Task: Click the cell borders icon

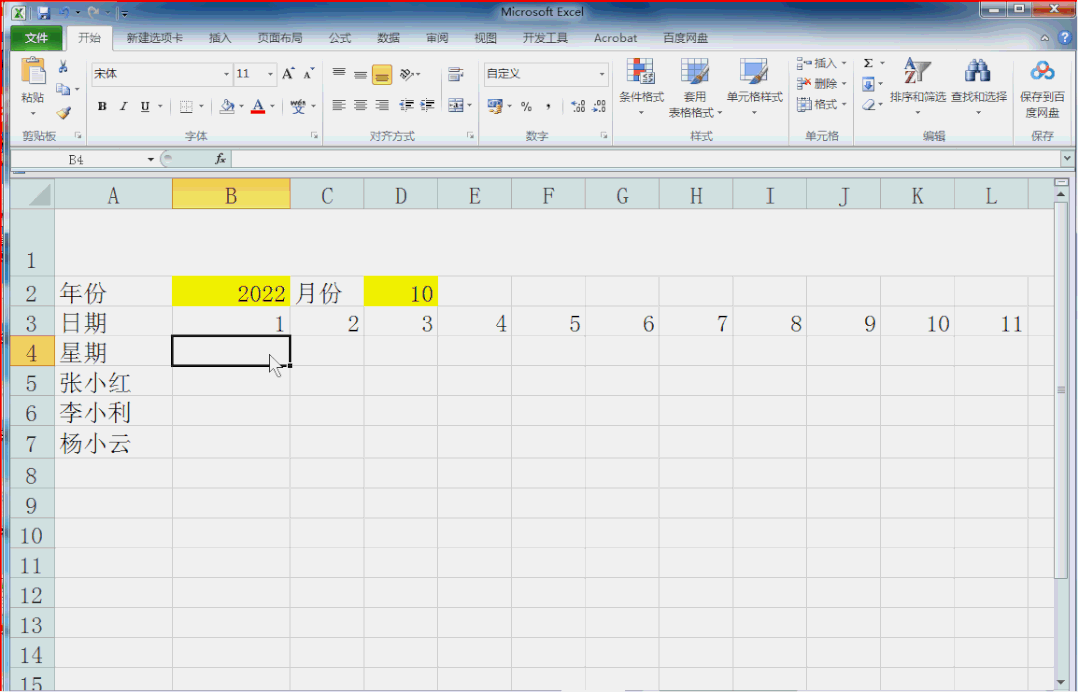Action: pos(186,107)
